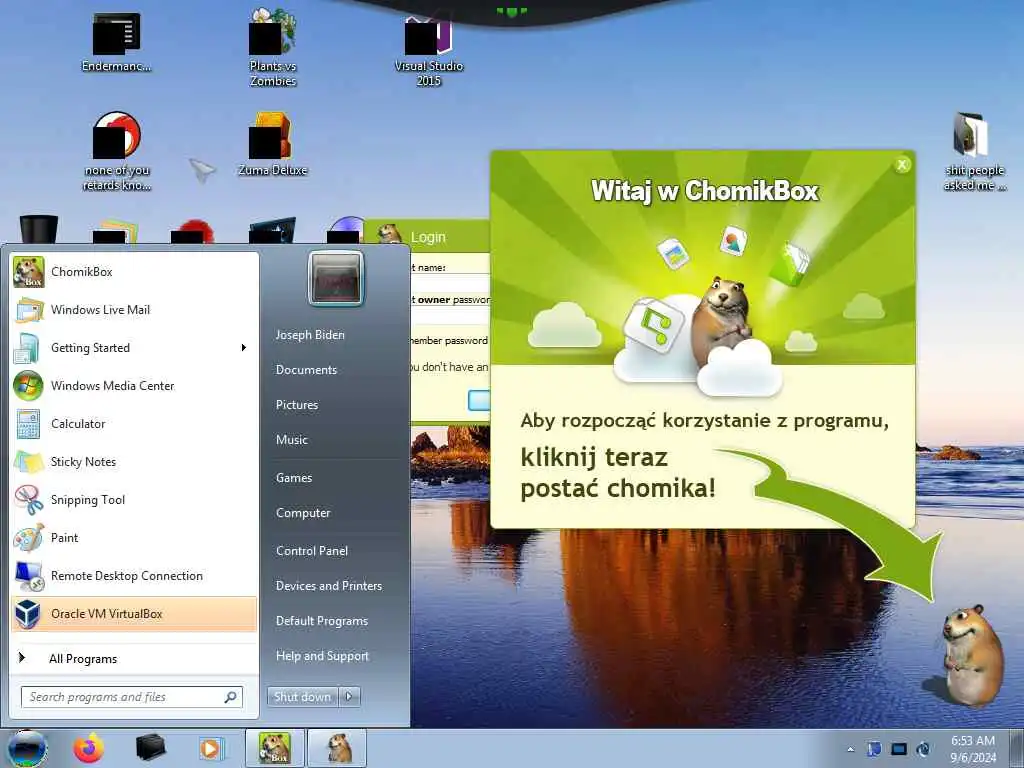1024x768 pixels.
Task: Click the network tray icon
Action: 899,749
